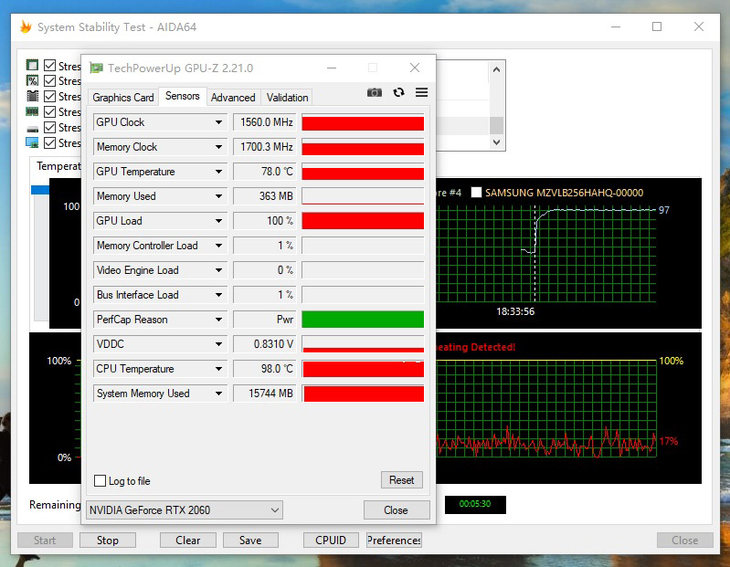Toggle the second Stress checkbox in AIDA64
This screenshot has height=567, width=730.
coord(50,81)
